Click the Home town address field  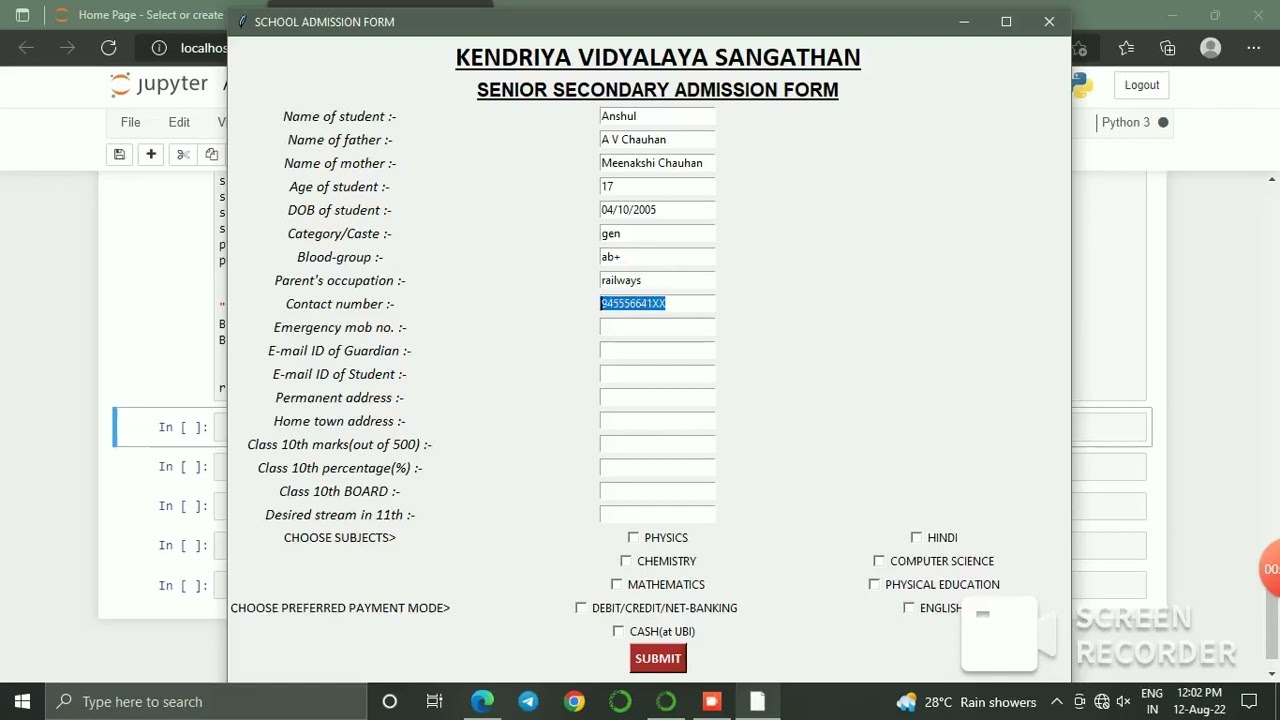click(x=657, y=421)
